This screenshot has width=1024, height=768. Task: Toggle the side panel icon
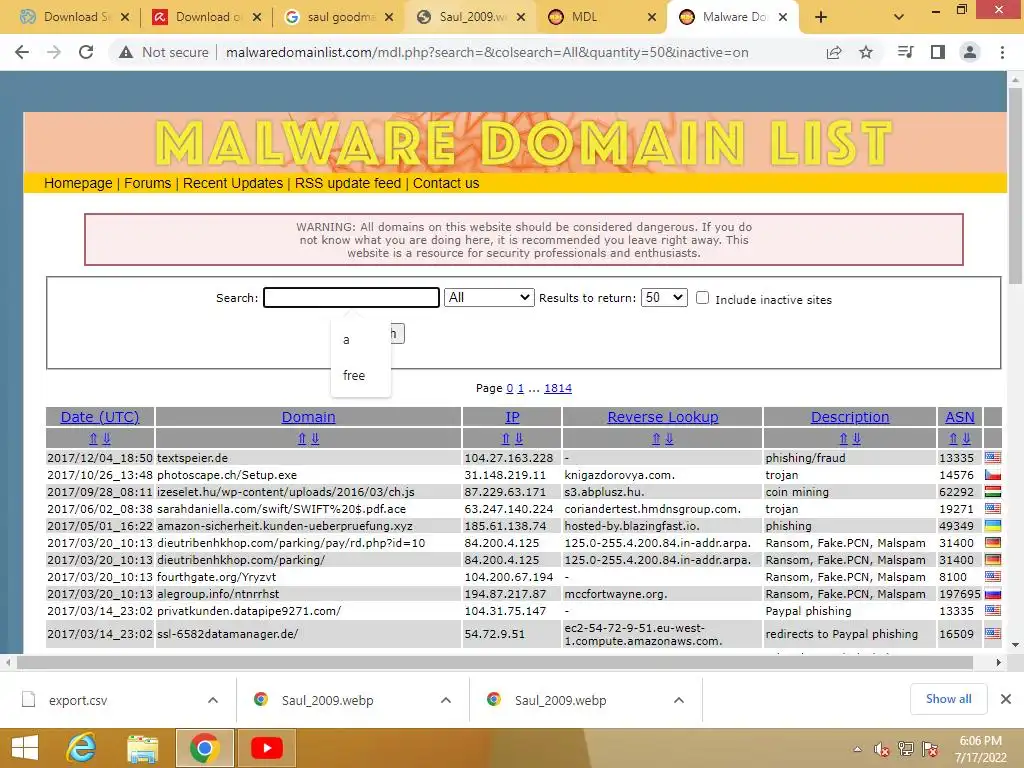[x=938, y=52]
